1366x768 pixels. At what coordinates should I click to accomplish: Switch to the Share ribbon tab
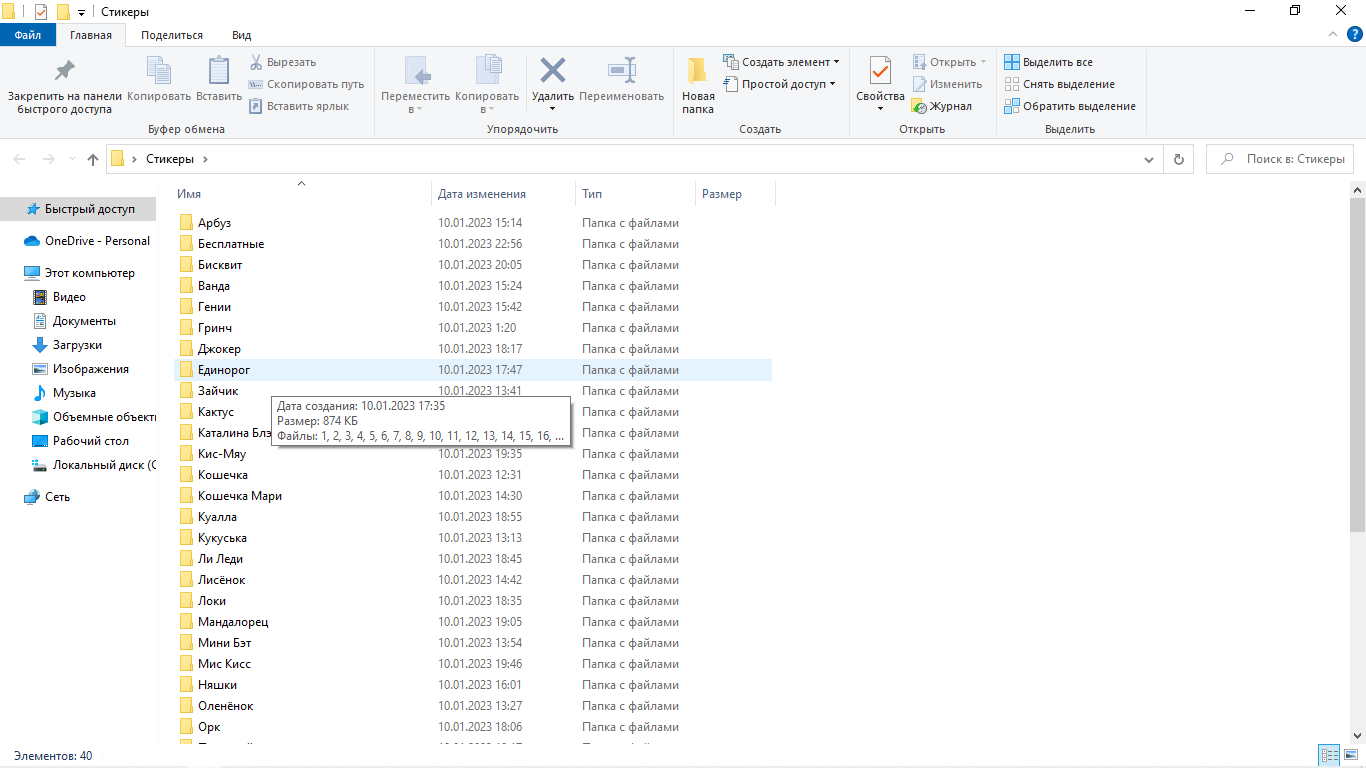[x=172, y=35]
